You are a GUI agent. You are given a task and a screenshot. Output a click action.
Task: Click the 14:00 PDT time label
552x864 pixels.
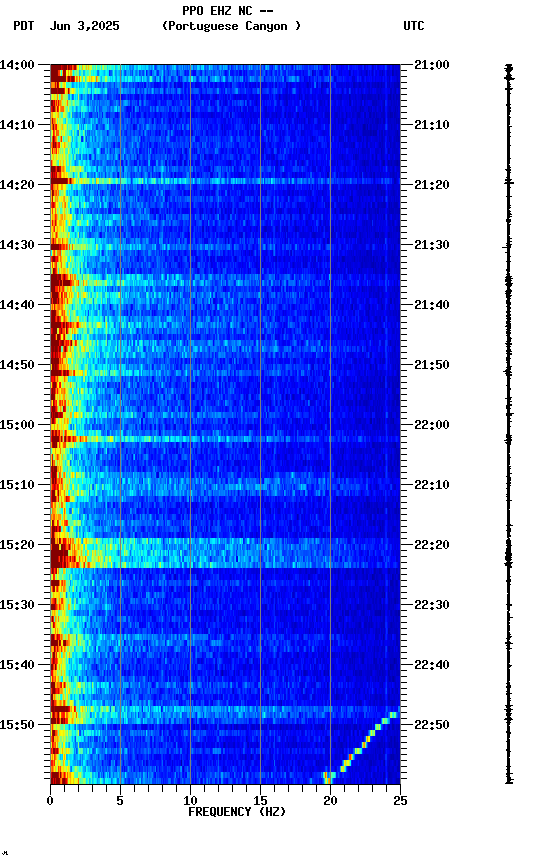coord(17,65)
